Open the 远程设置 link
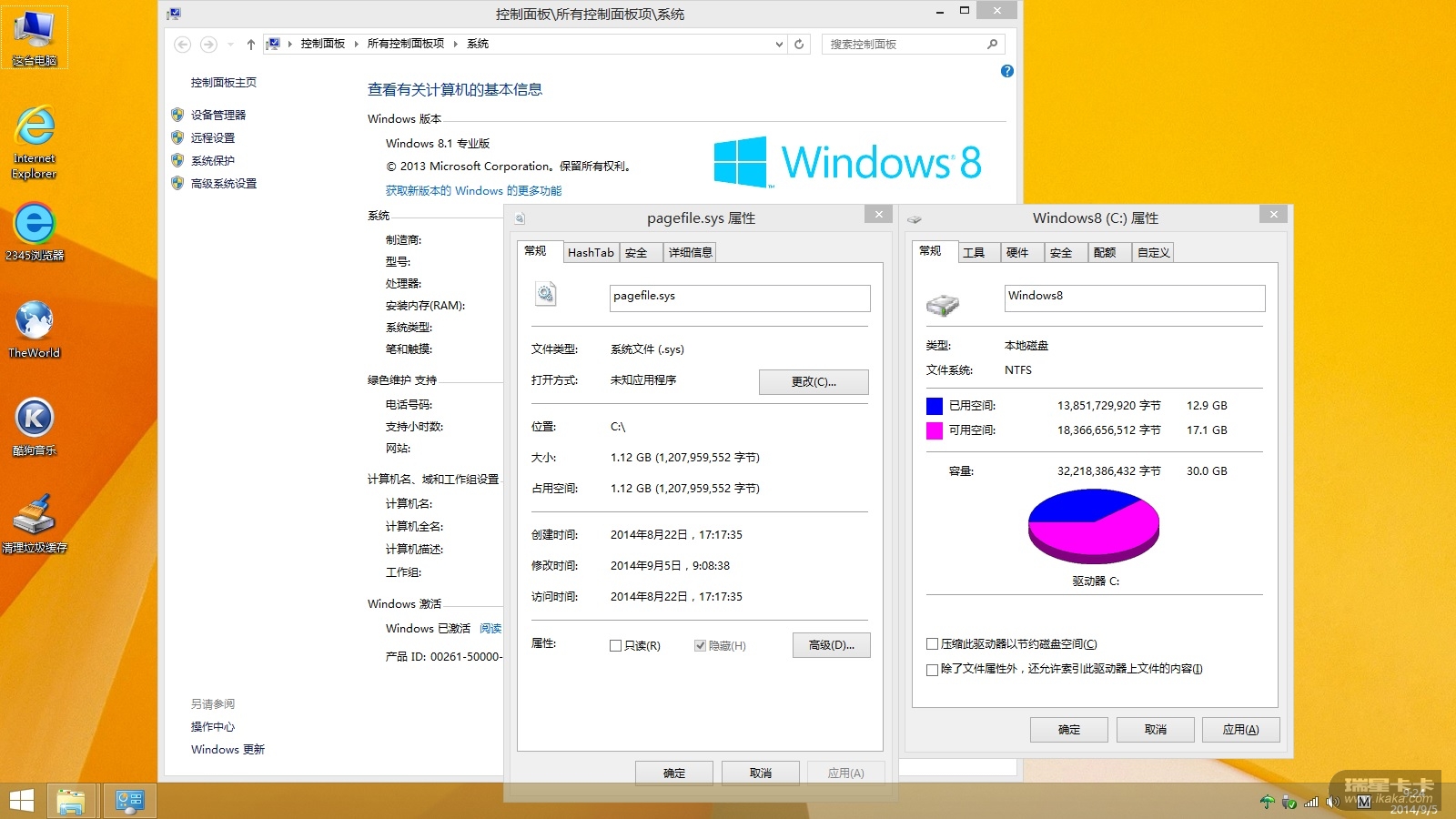This screenshot has width=1456, height=819. 213,138
